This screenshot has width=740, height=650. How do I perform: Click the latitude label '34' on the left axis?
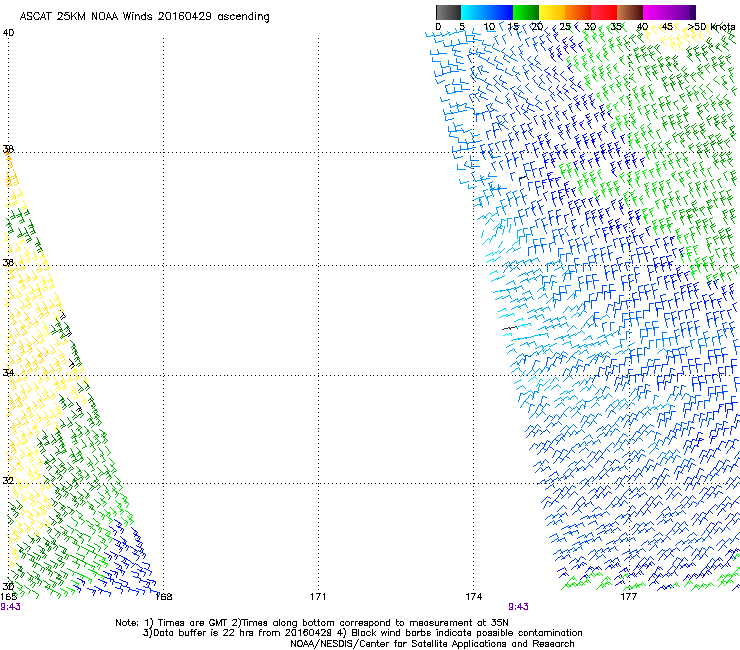pos(8,372)
